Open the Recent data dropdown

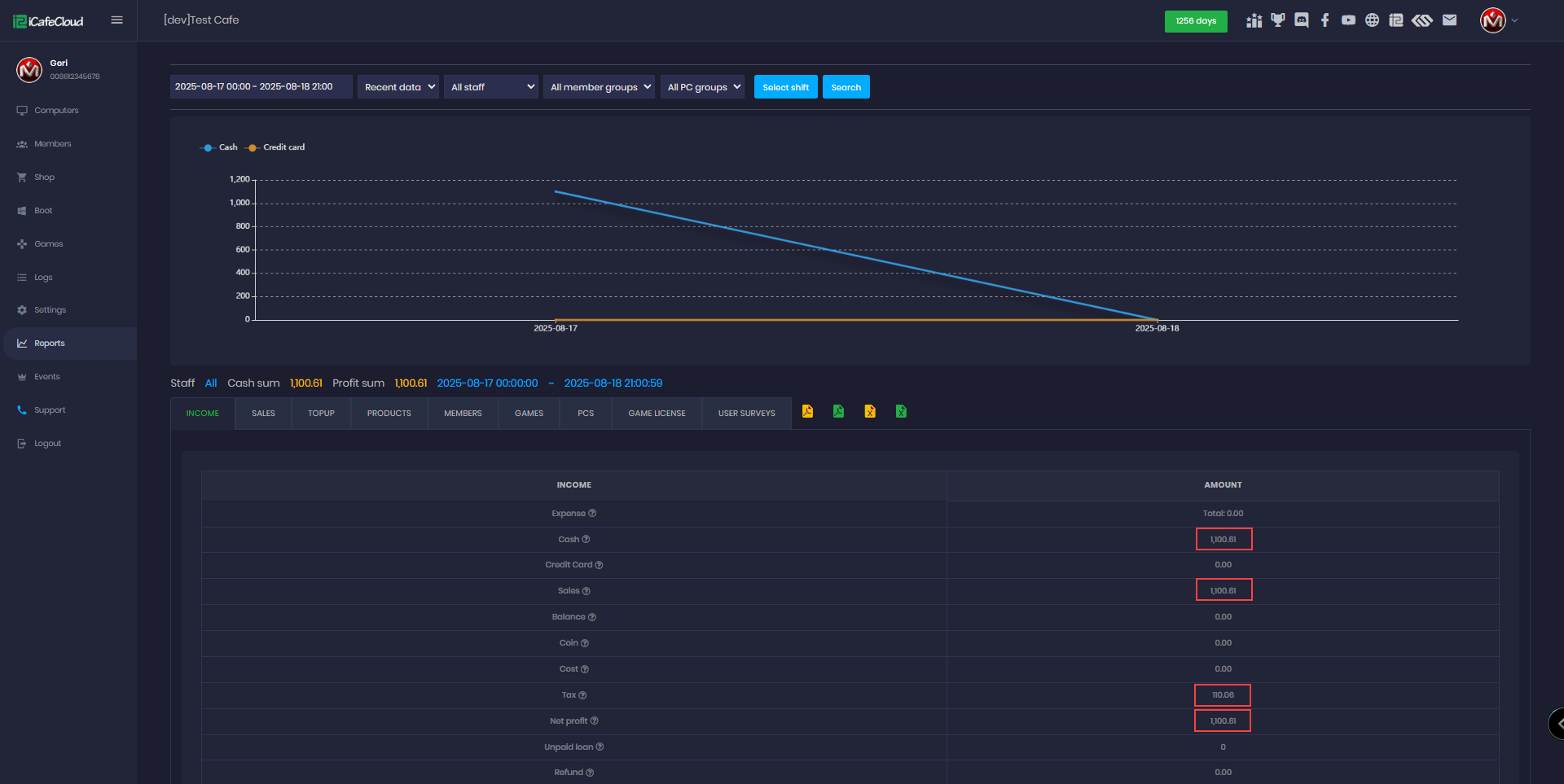398,87
